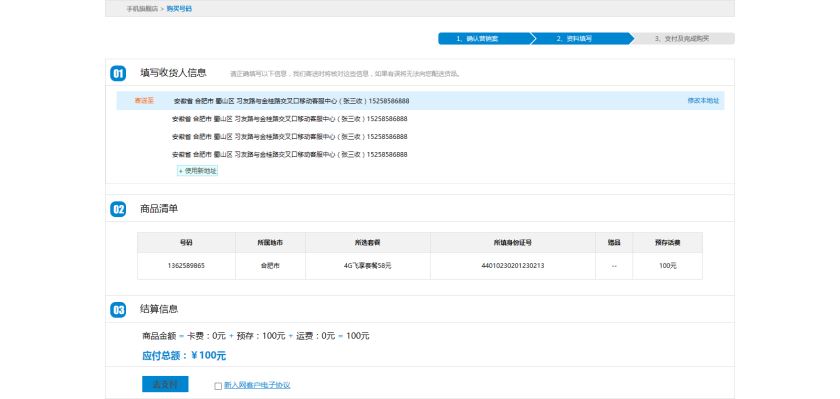Click the 商品清单 section heading
The height and width of the screenshot is (399, 840).
click(159, 209)
